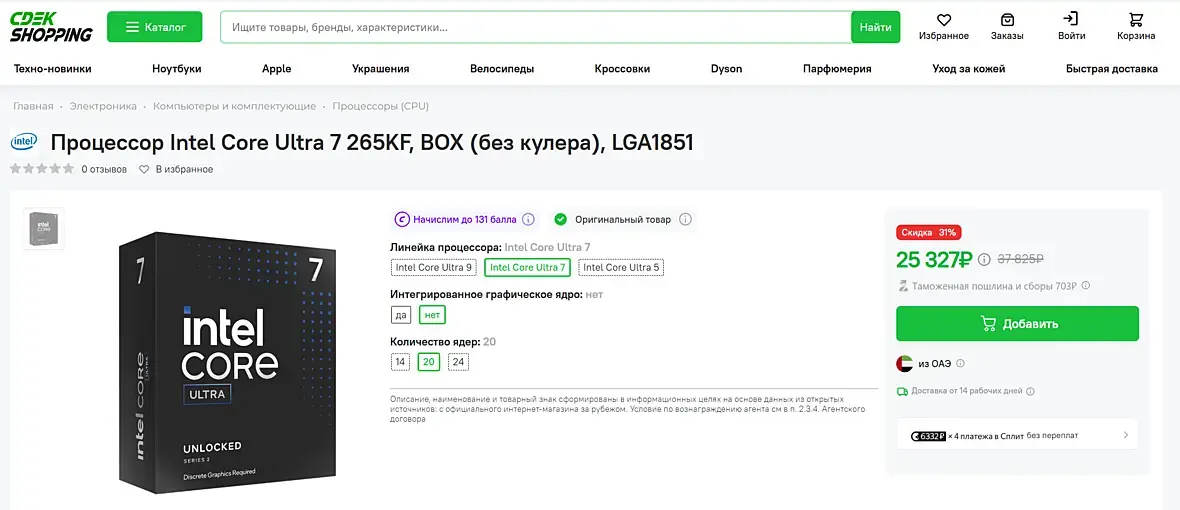Click the Найти search button
The height and width of the screenshot is (510, 1180).
(x=875, y=27)
